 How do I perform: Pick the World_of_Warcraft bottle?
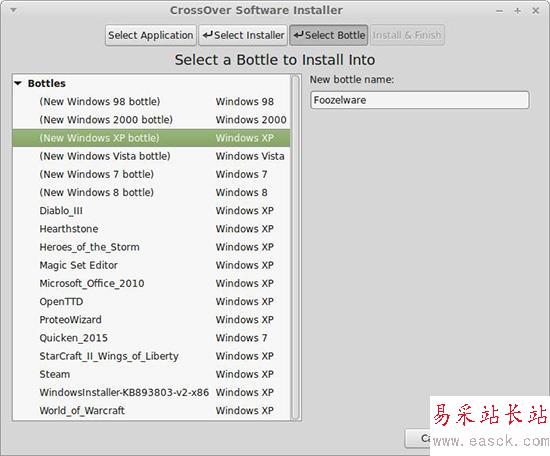tap(152, 411)
